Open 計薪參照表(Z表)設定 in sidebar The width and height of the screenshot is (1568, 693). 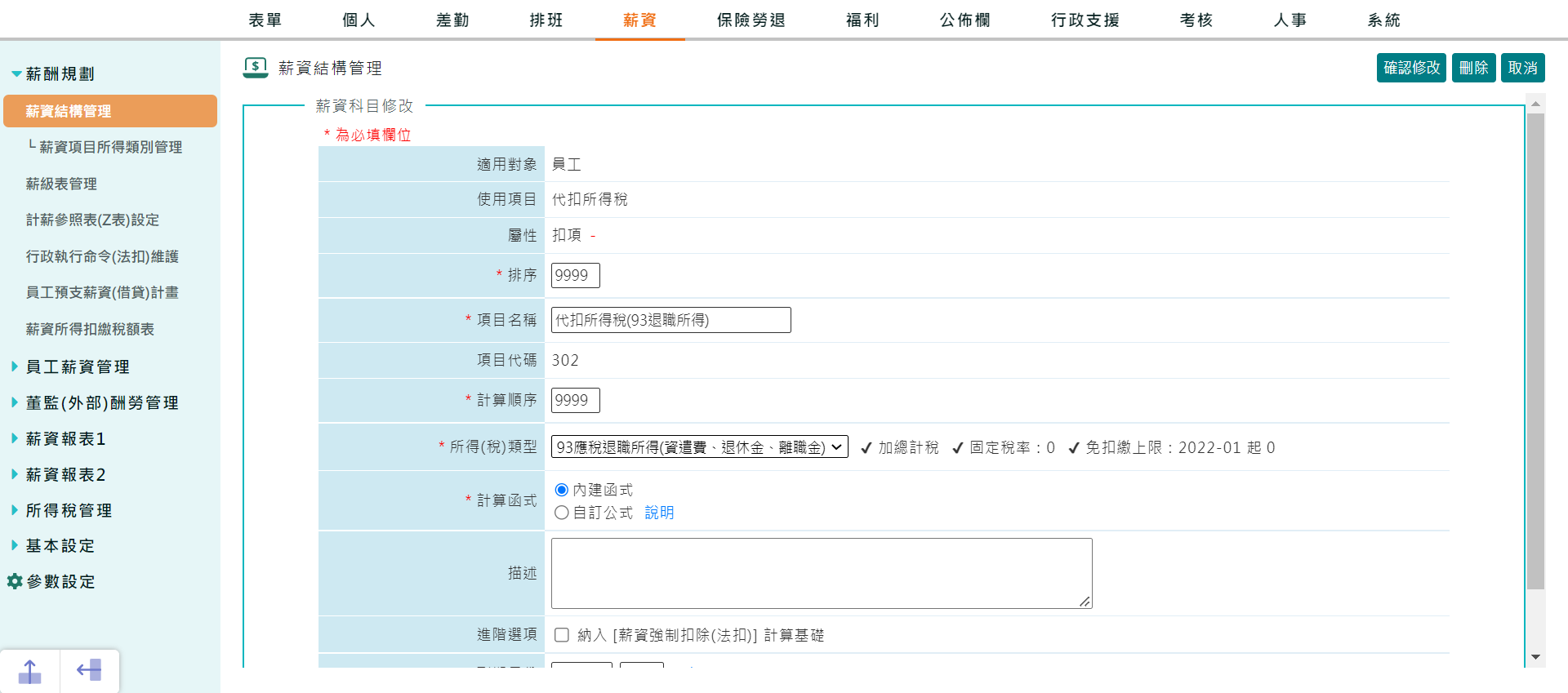point(92,220)
